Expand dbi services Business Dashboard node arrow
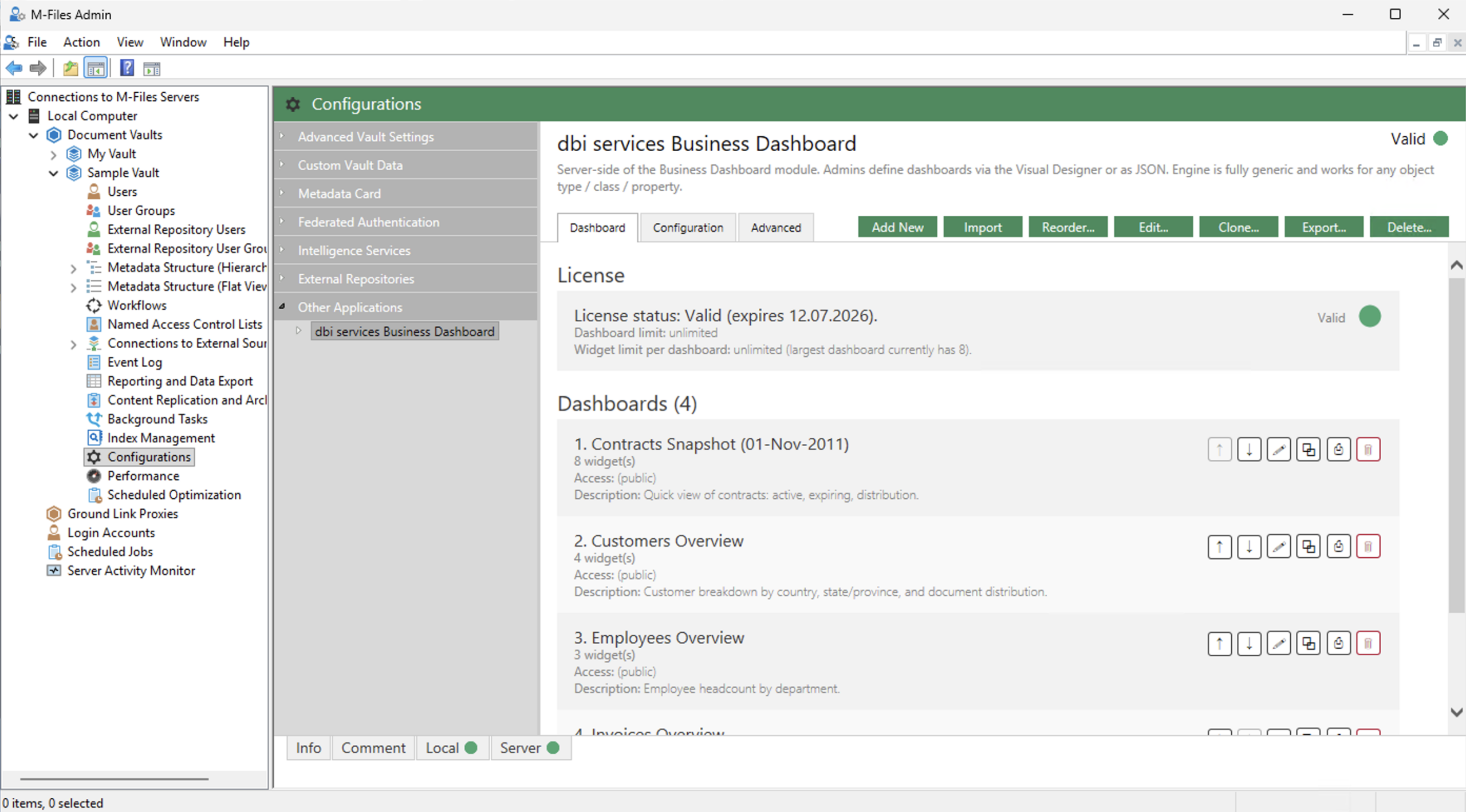Viewport: 1466px width, 812px height. click(x=299, y=330)
